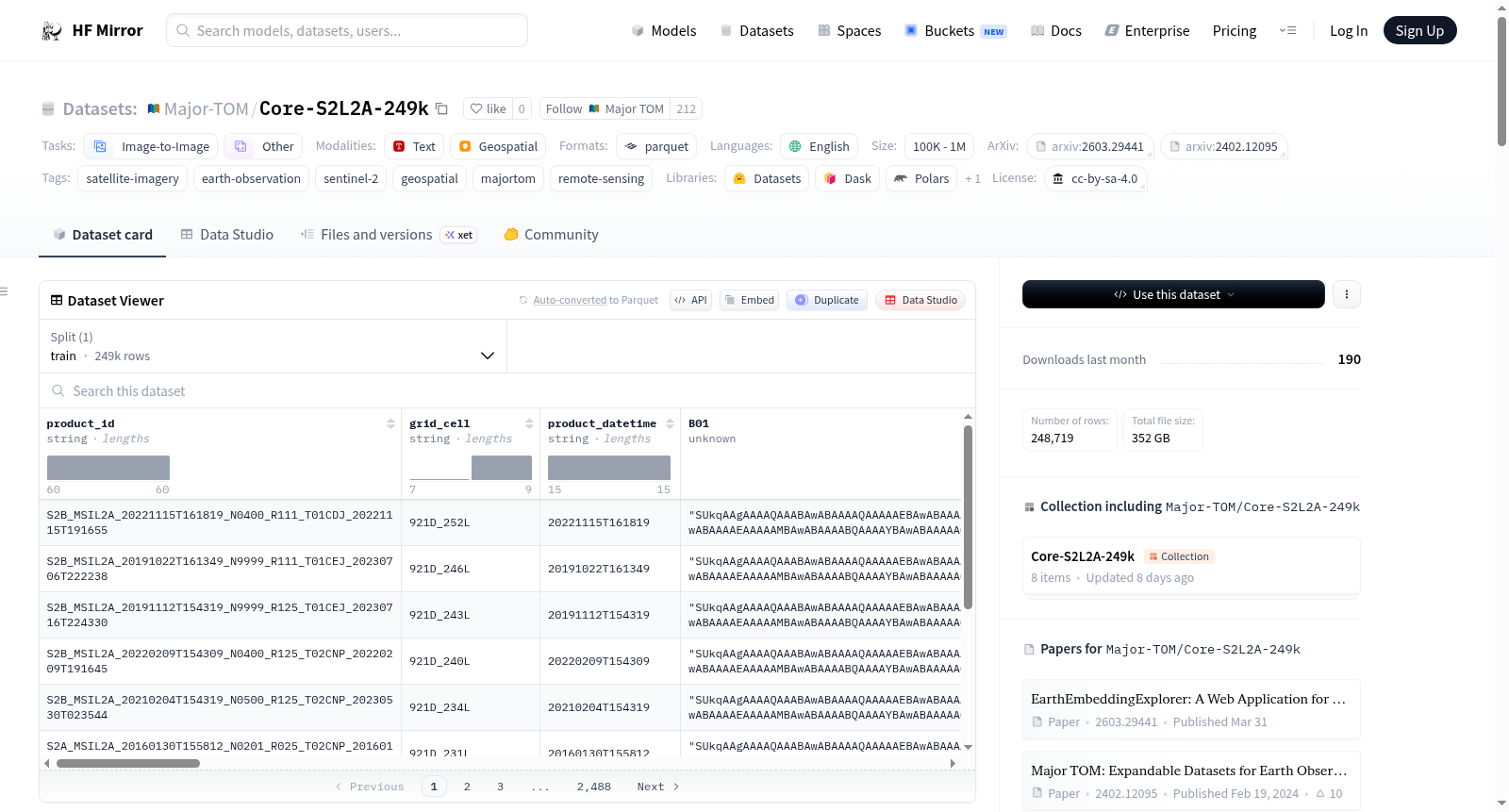
Task: Go to page 2 of the dataset
Action: click(x=467, y=787)
